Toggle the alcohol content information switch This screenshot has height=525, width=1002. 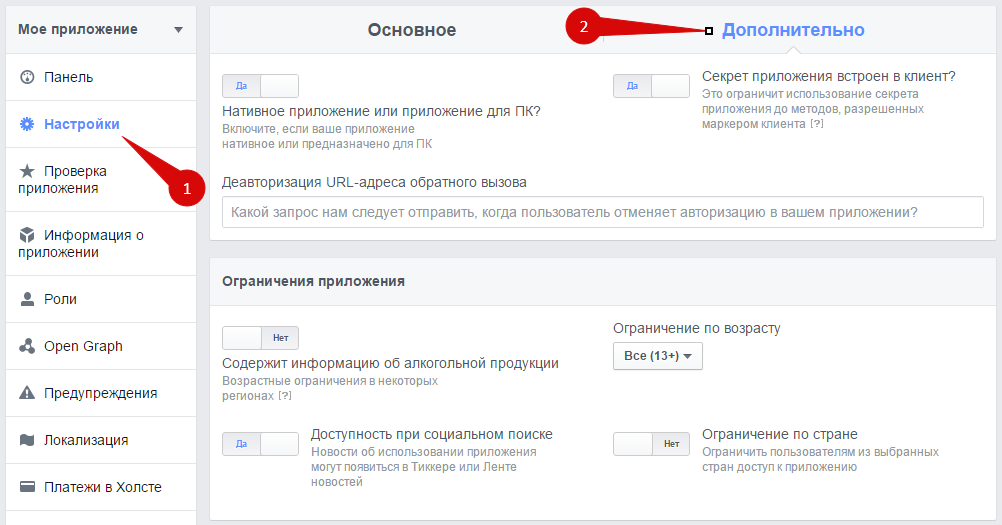[260, 338]
